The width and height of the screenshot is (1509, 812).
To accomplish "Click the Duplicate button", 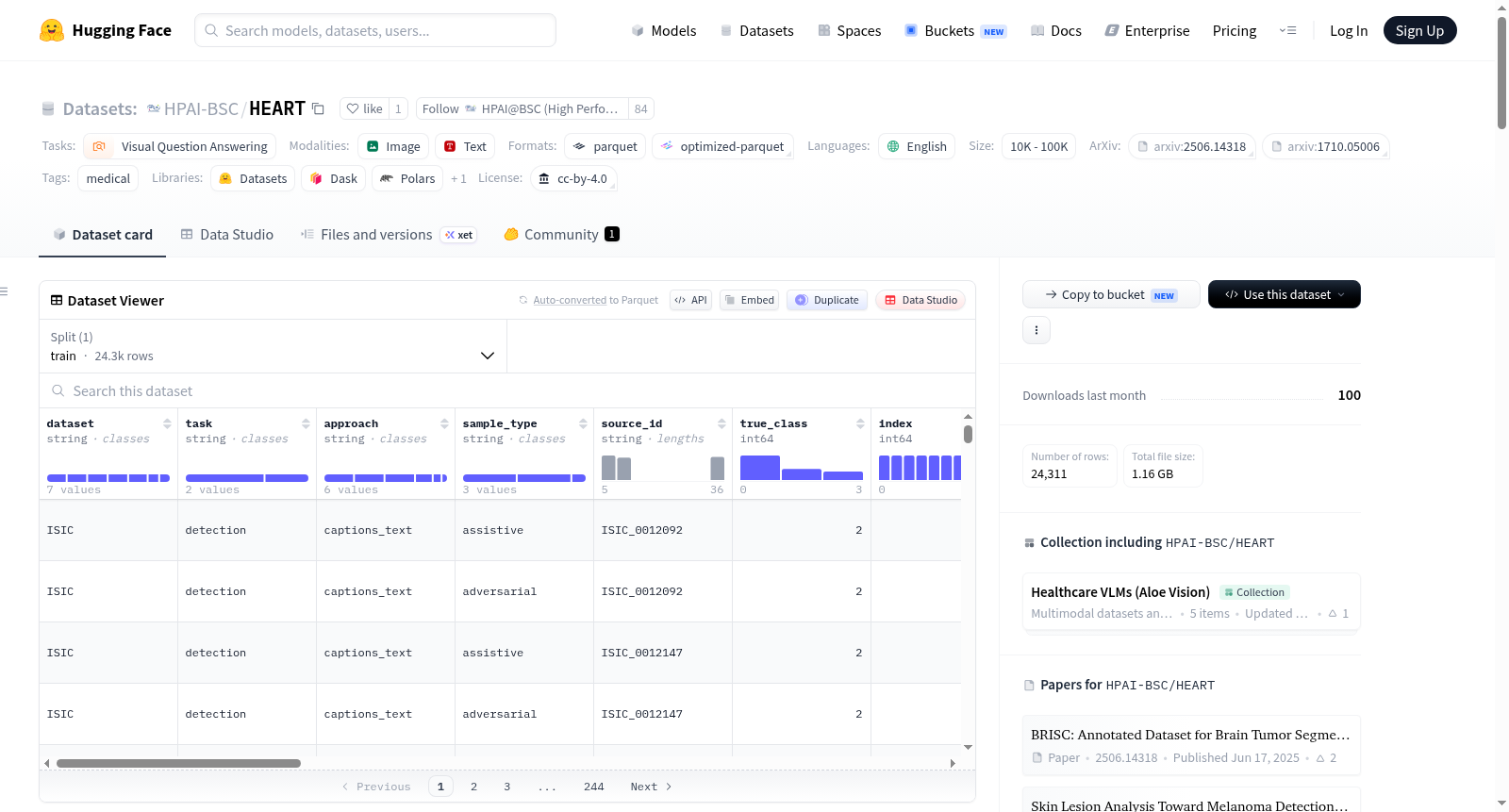I will click(827, 300).
